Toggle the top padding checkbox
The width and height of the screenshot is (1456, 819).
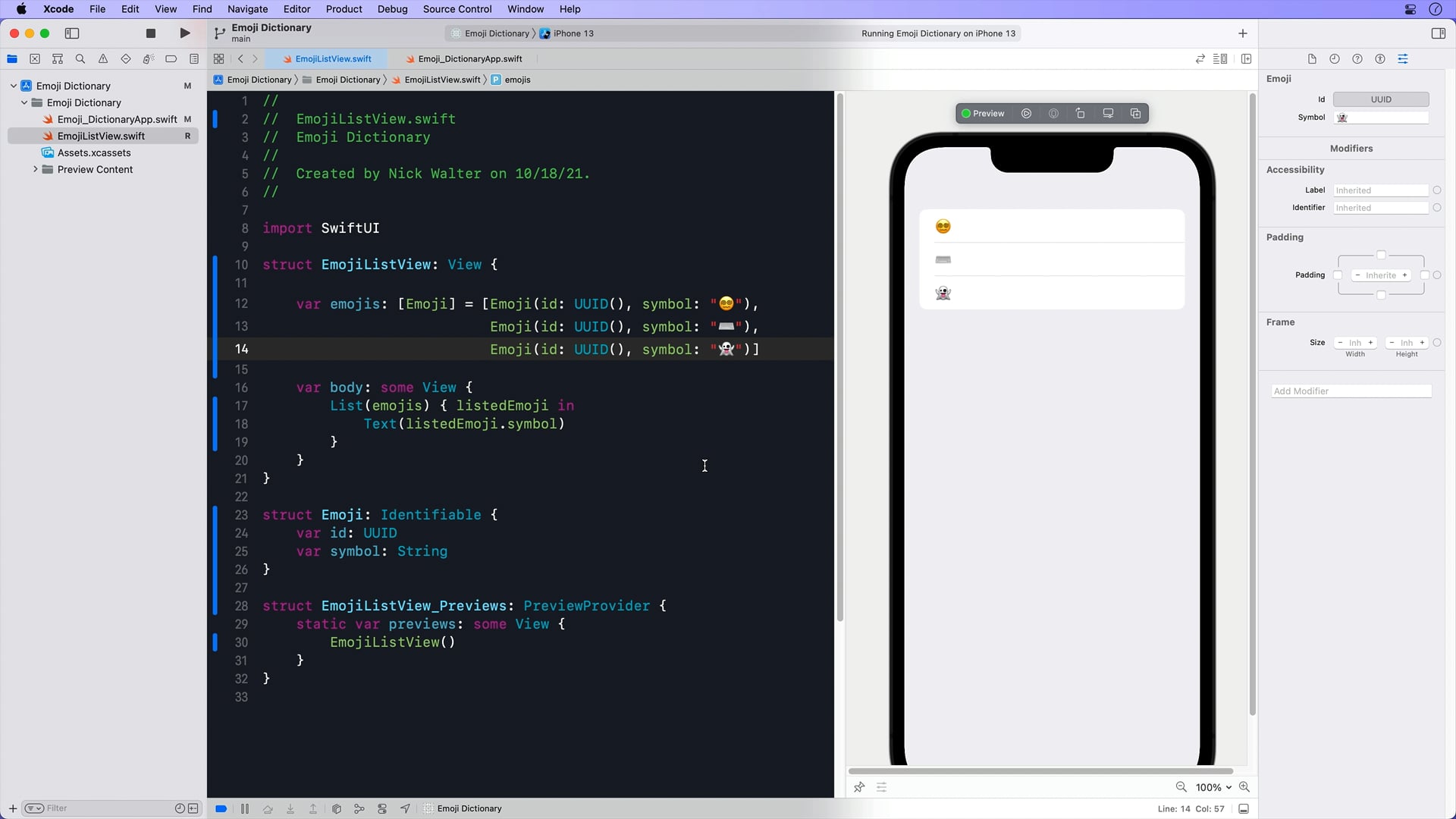(x=1381, y=255)
